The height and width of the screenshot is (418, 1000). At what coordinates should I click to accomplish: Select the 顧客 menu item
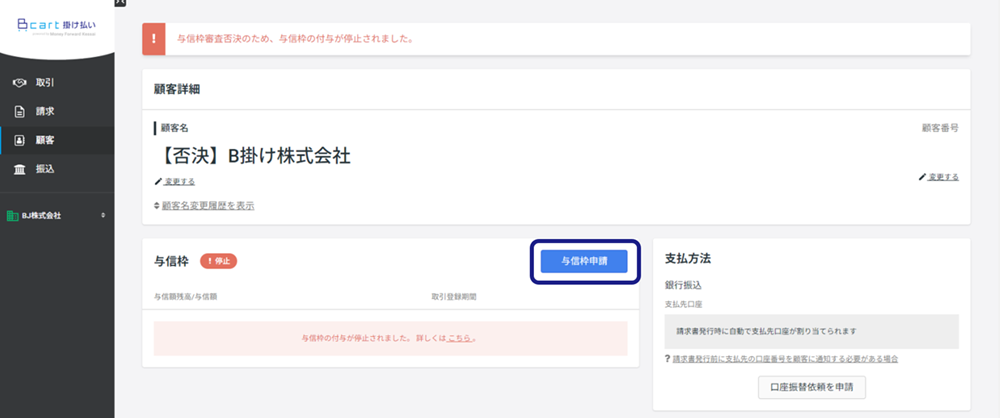(x=57, y=140)
